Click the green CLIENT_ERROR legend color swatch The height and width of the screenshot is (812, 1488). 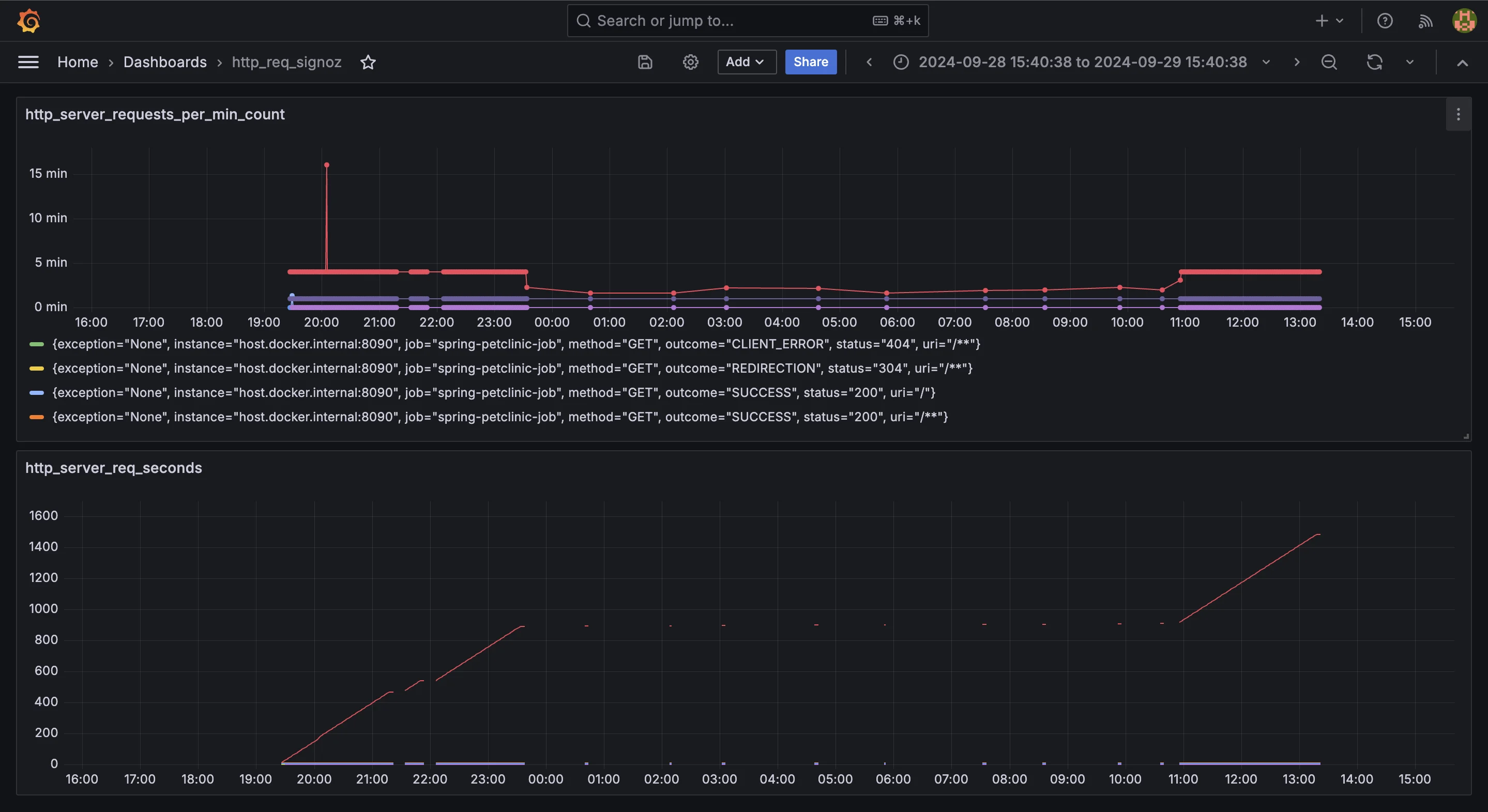(36, 344)
